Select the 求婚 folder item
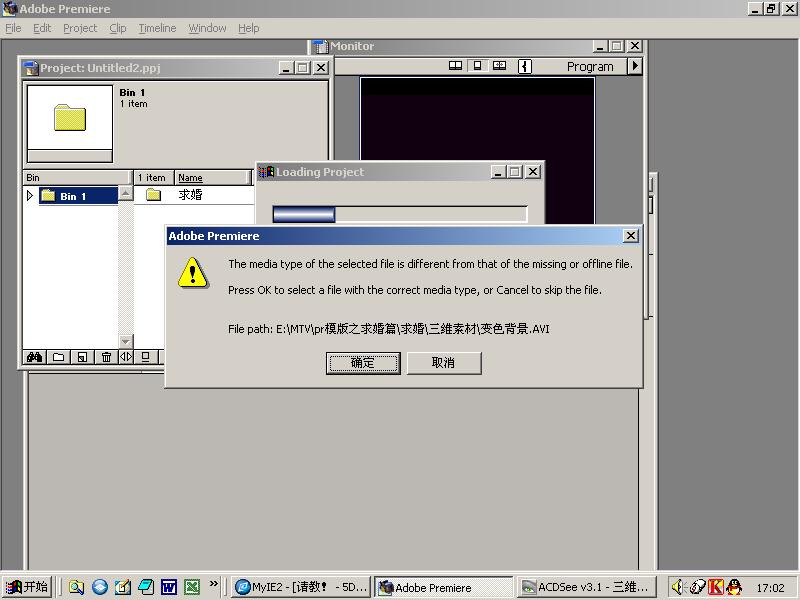The width and height of the screenshot is (800, 600). [190, 194]
